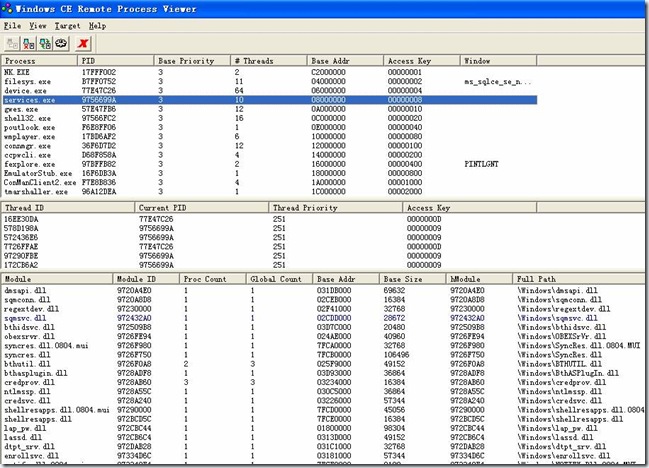
Task: Open the View menu
Action: coord(38,24)
